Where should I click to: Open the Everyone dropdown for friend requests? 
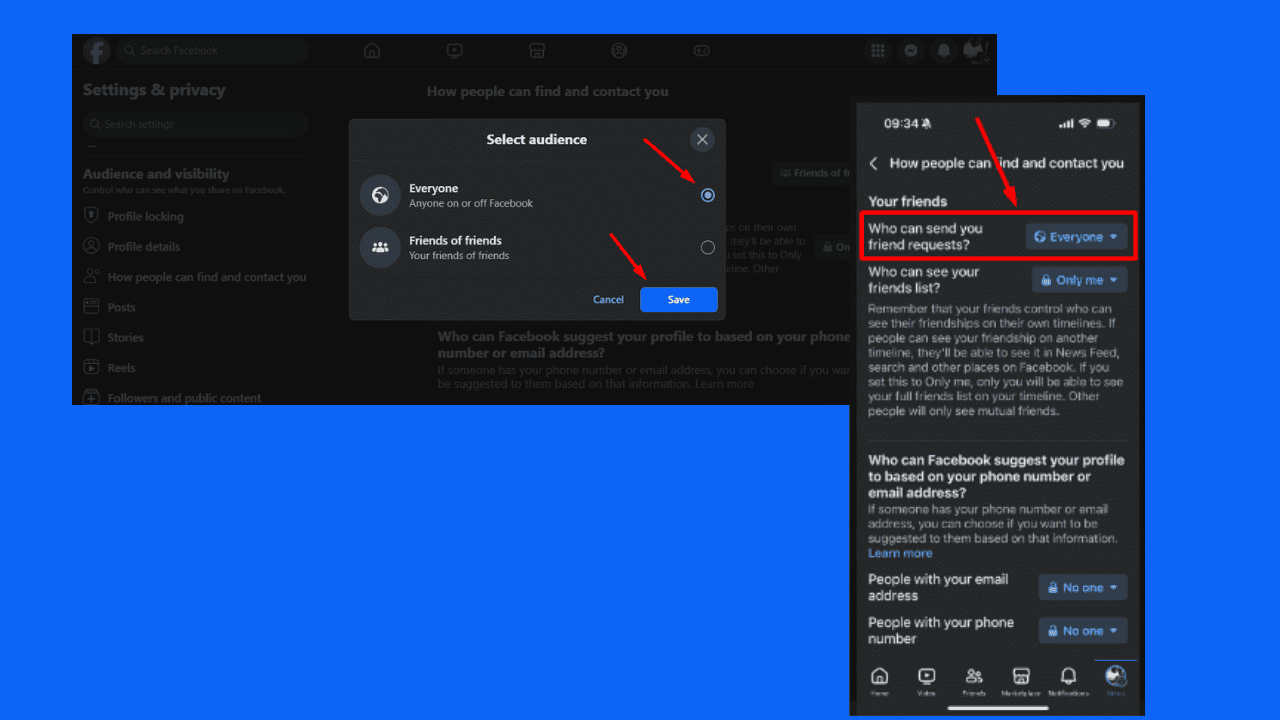1076,237
